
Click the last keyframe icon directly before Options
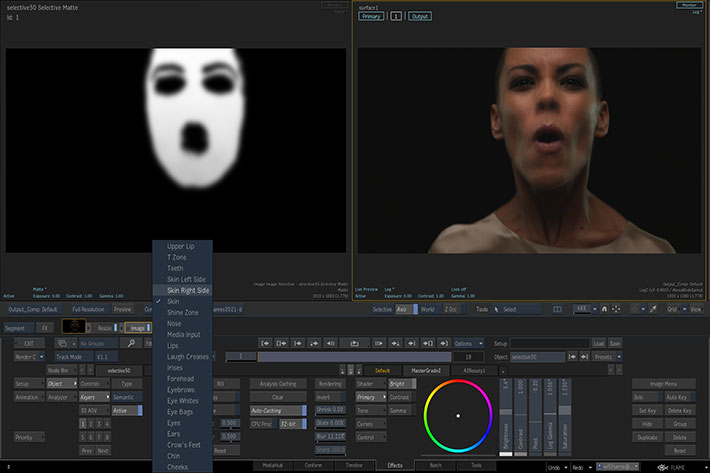click(444, 344)
